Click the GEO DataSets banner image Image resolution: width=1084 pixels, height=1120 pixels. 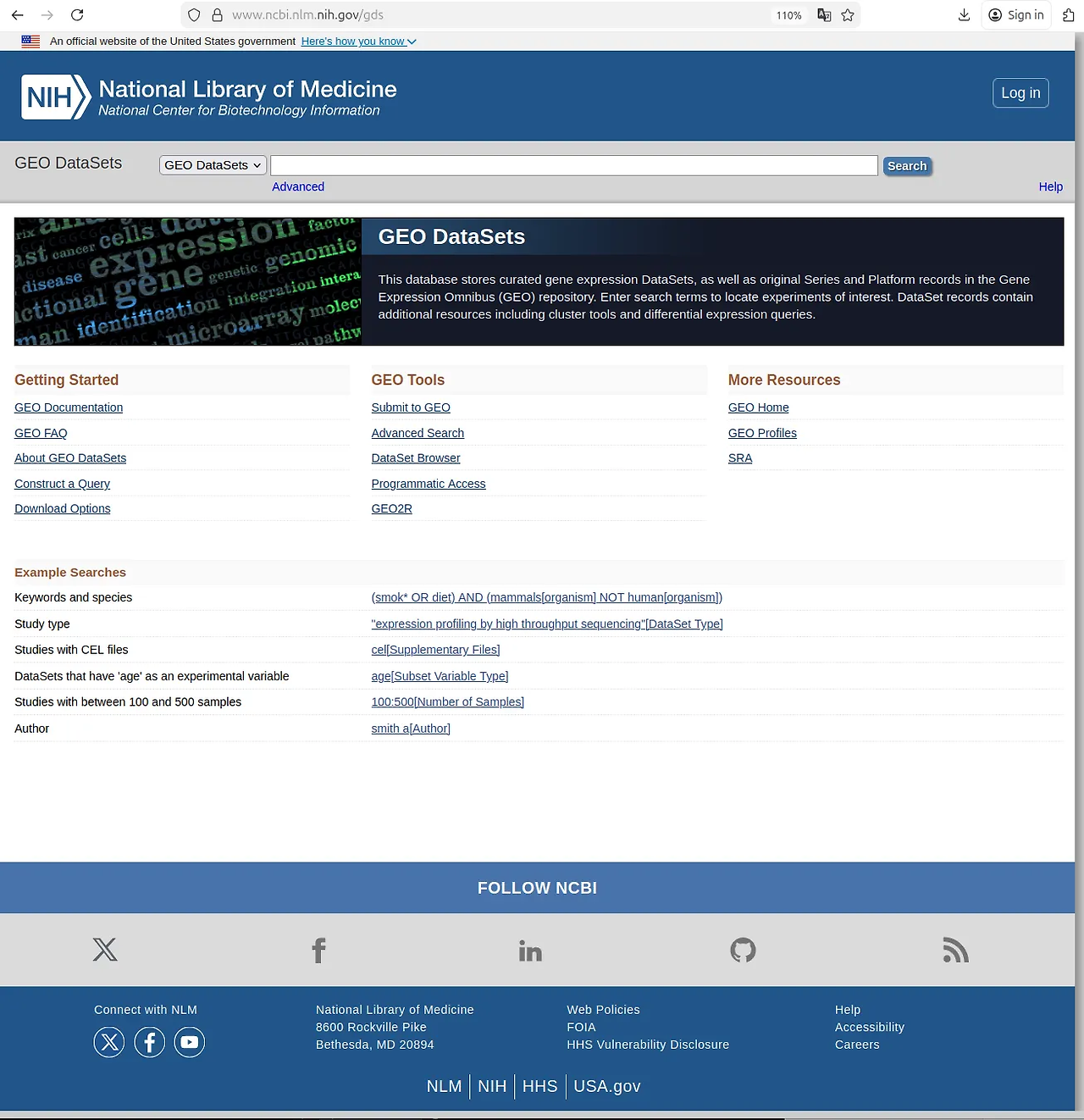tap(188, 281)
